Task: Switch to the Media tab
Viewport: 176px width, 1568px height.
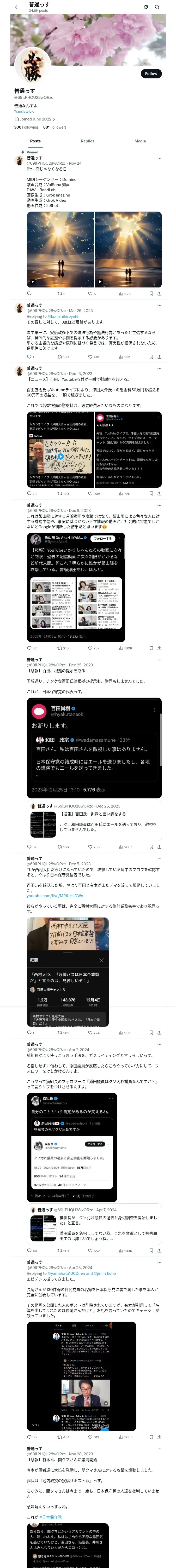Action: click(140, 141)
